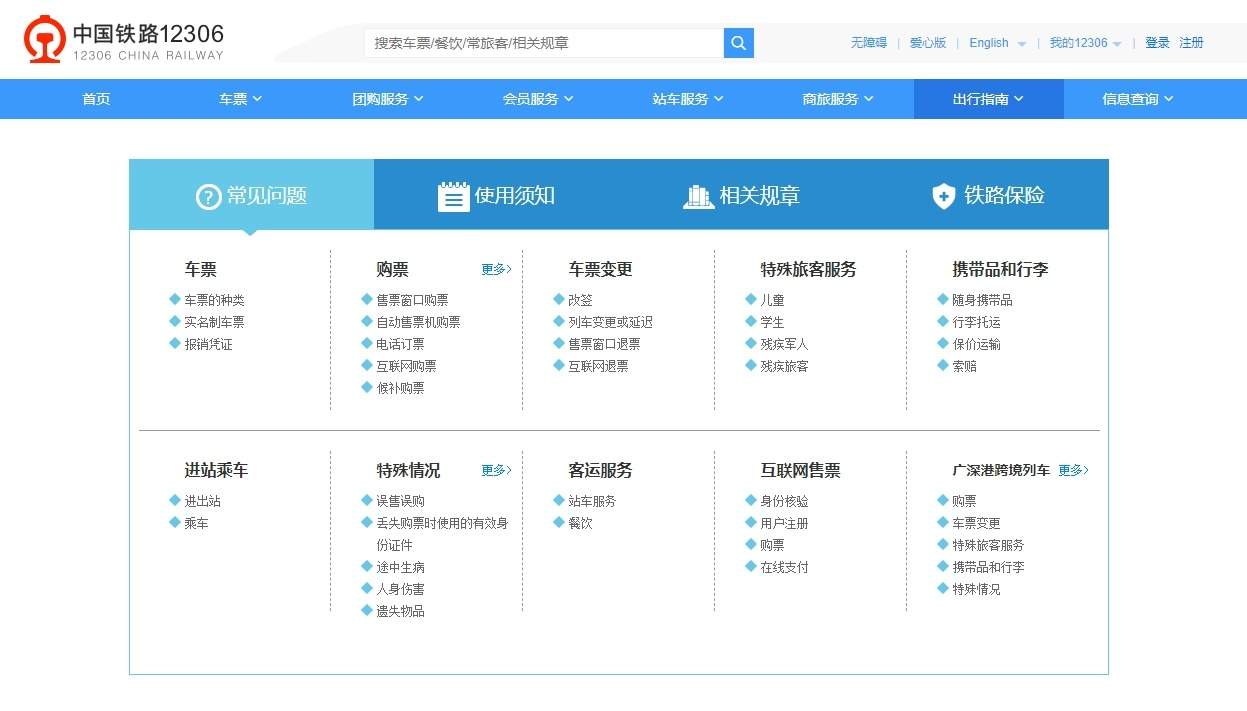
Task: Click the notepad icon beside 使用须知
Action: pos(454,196)
